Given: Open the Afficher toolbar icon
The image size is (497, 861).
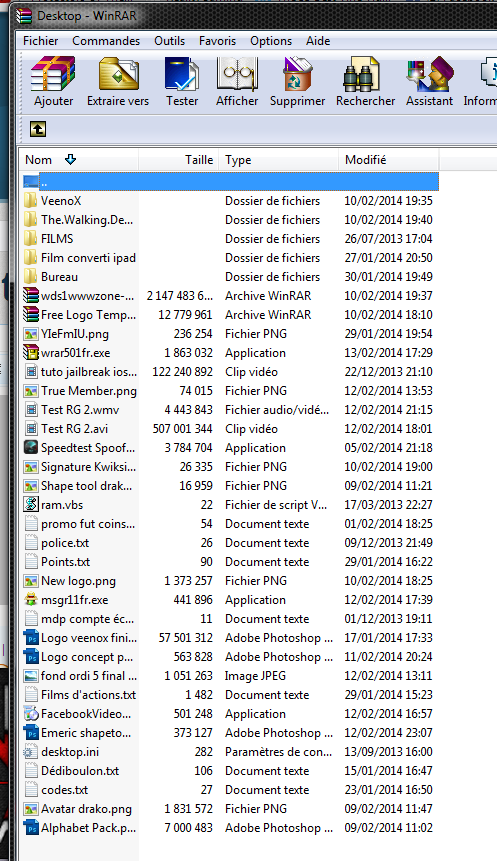Looking at the screenshot, I should [x=237, y=74].
